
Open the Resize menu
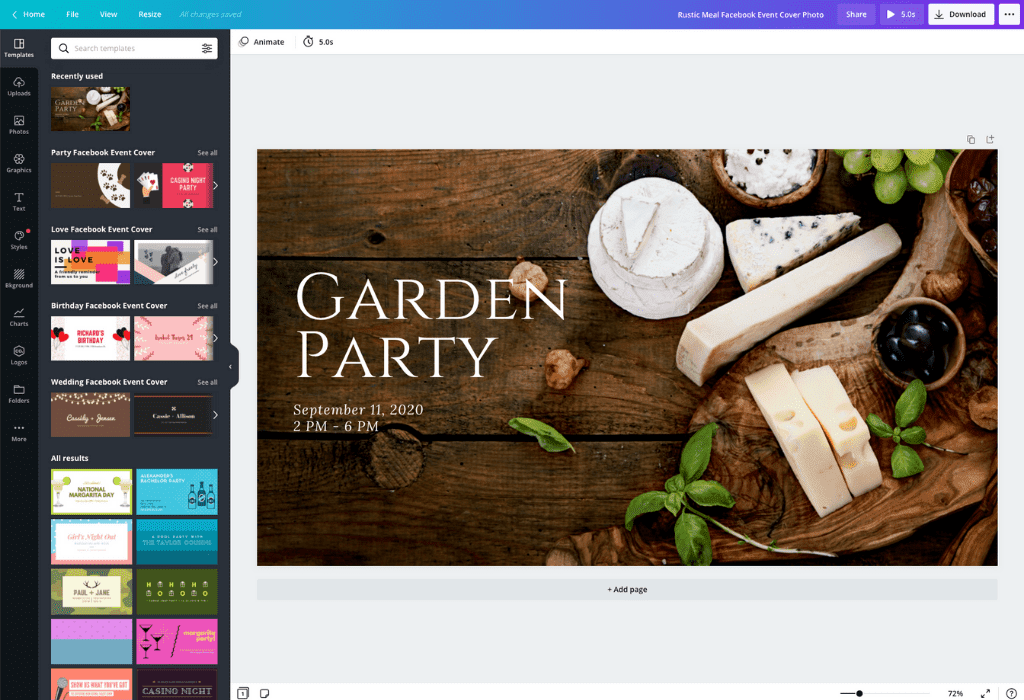coord(149,14)
